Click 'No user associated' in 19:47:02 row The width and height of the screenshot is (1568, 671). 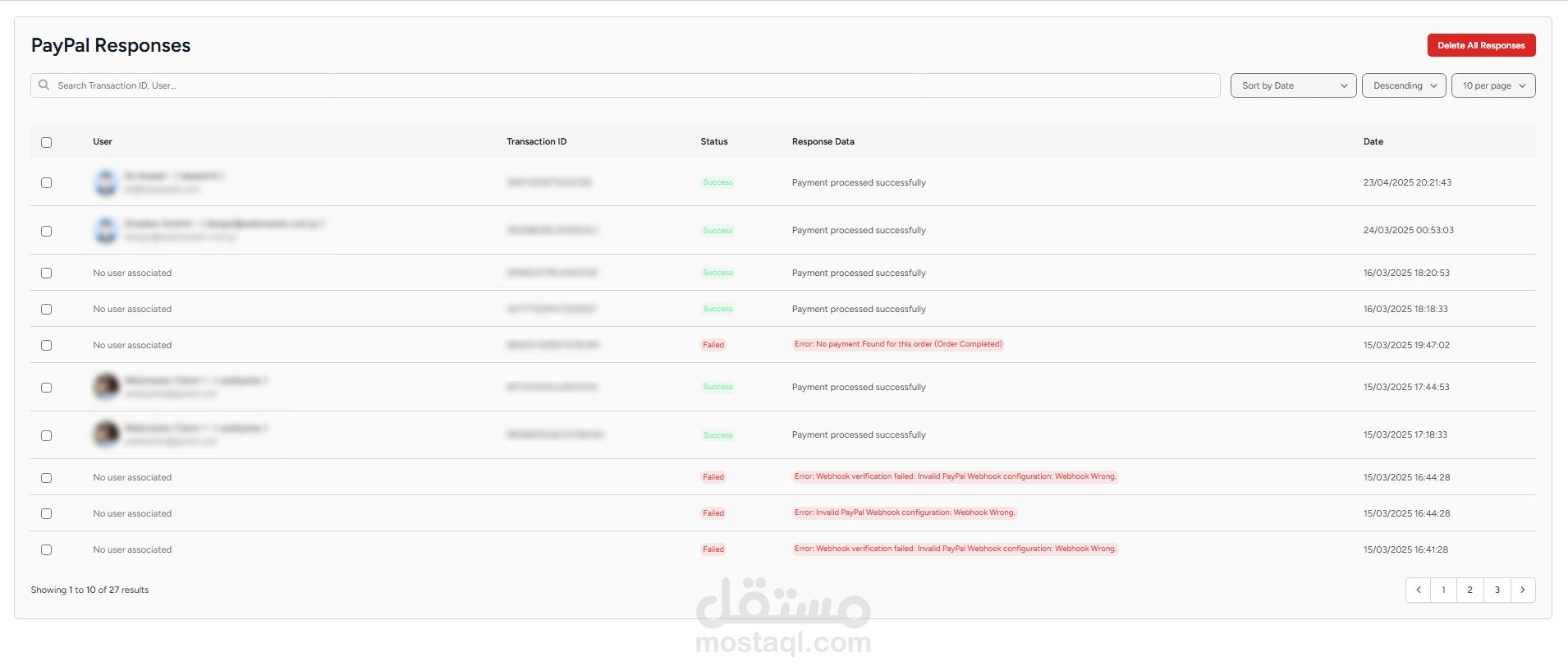(x=132, y=345)
